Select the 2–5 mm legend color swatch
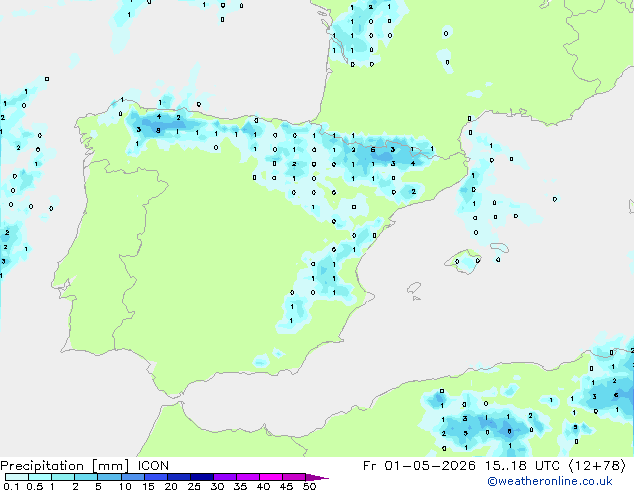This screenshot has width=634, height=490. click(86, 477)
